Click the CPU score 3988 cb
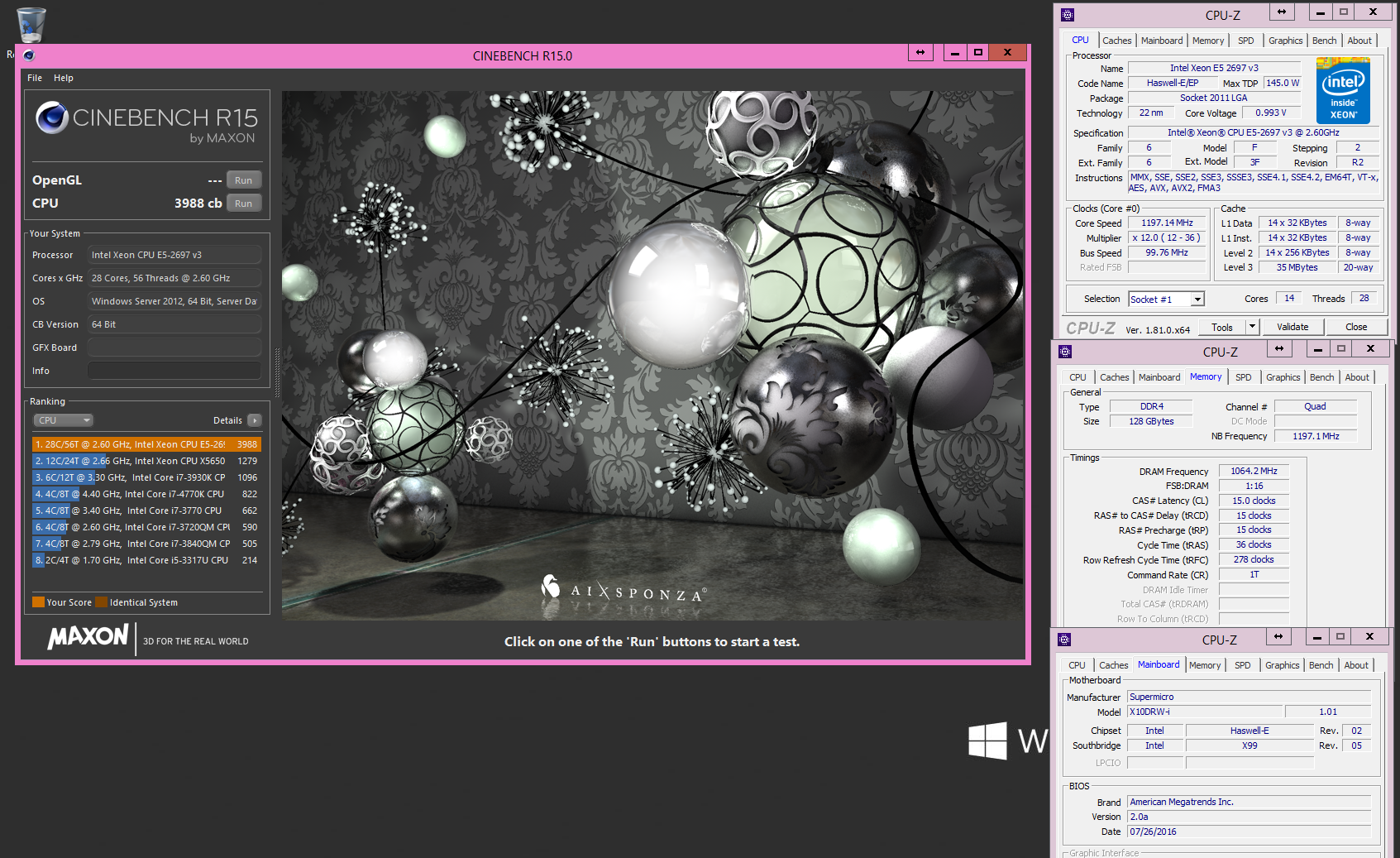The width and height of the screenshot is (1400, 858). point(198,204)
